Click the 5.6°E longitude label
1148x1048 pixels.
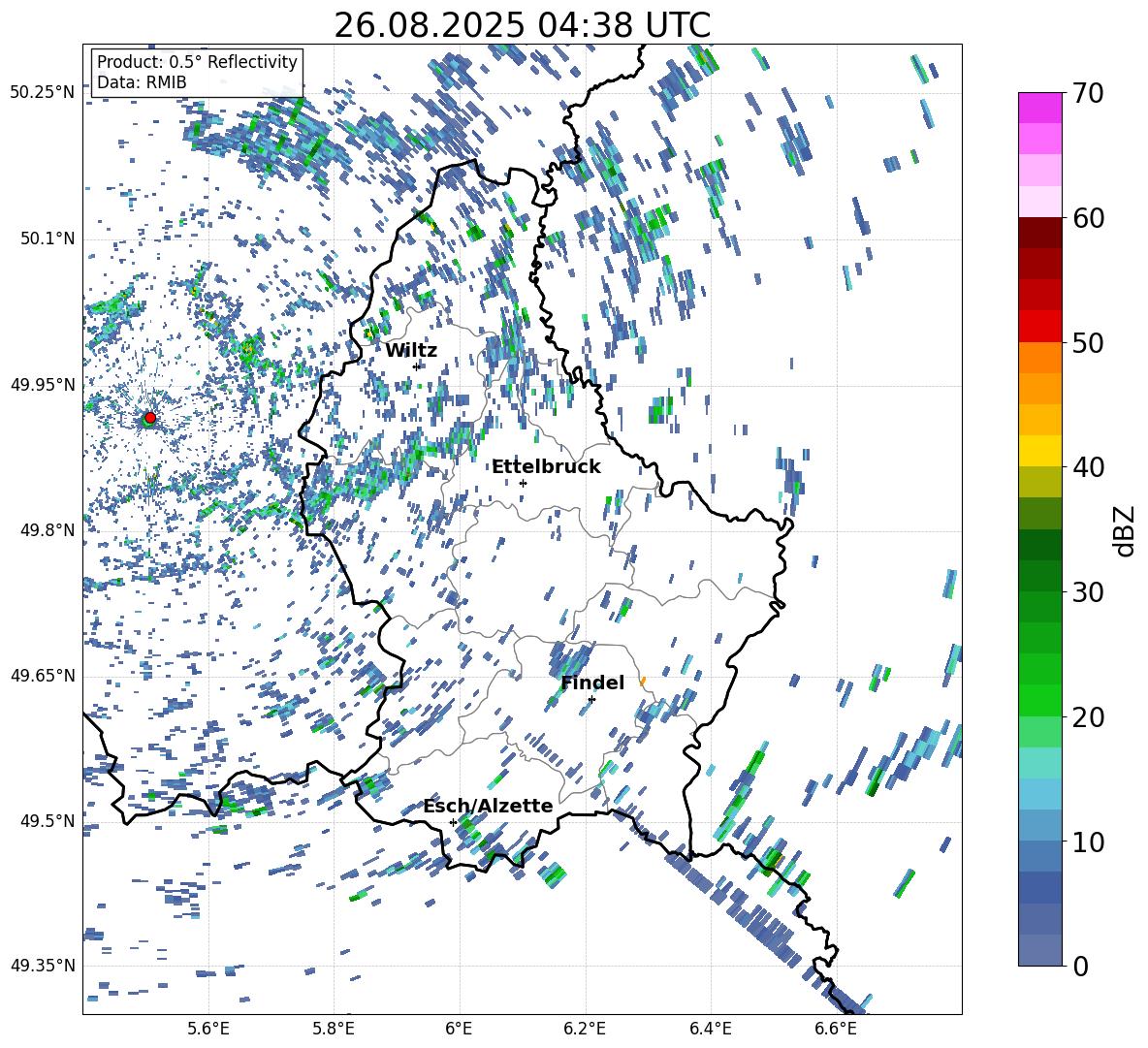tap(208, 1029)
